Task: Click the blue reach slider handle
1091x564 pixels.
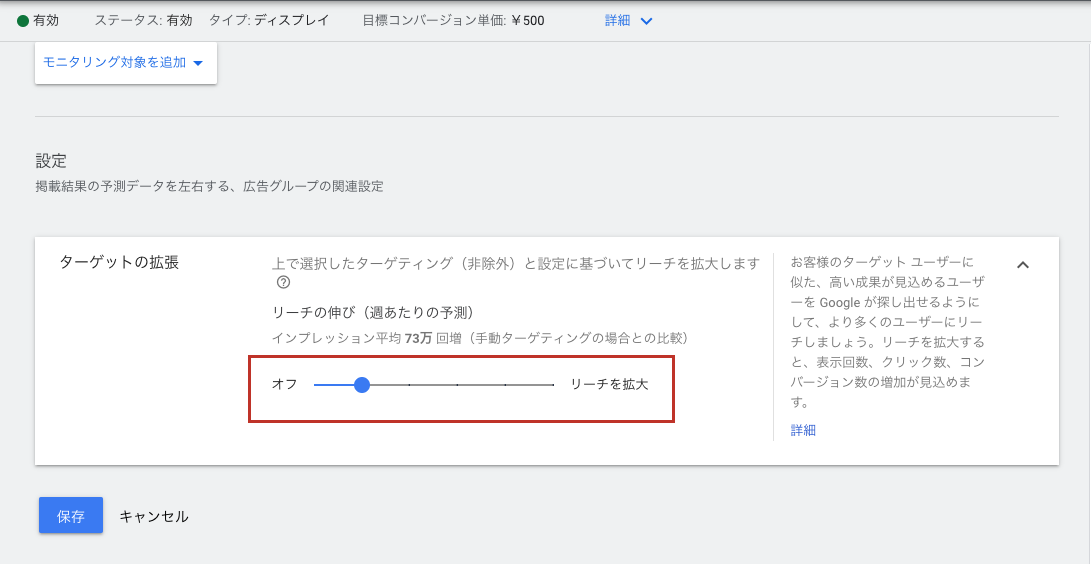Action: [x=362, y=385]
